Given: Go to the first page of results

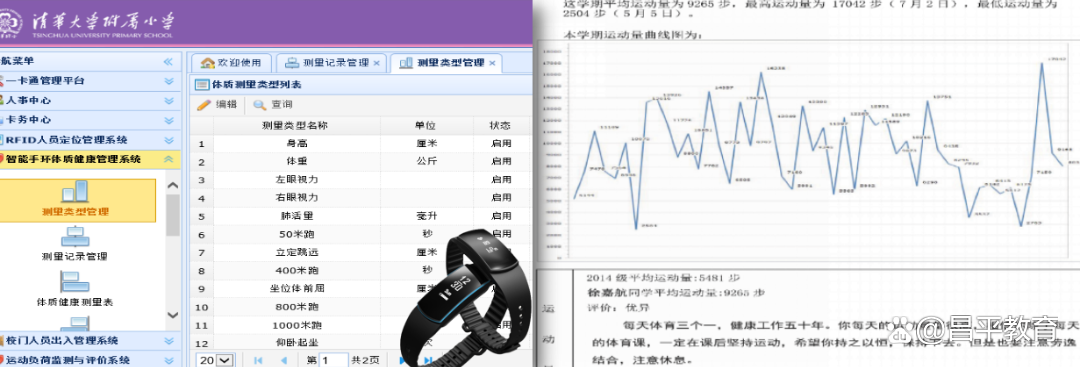Looking at the screenshot, I should tap(258, 360).
